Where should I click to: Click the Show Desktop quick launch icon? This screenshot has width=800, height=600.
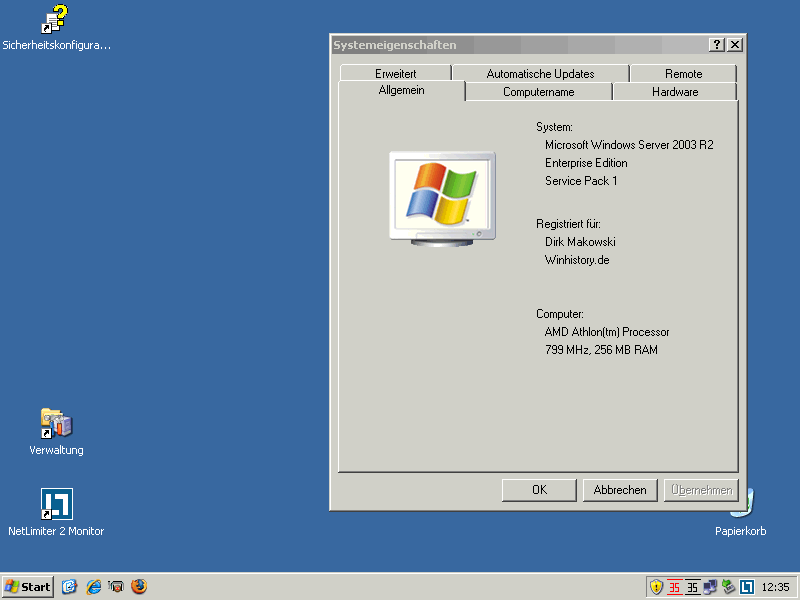(69, 587)
